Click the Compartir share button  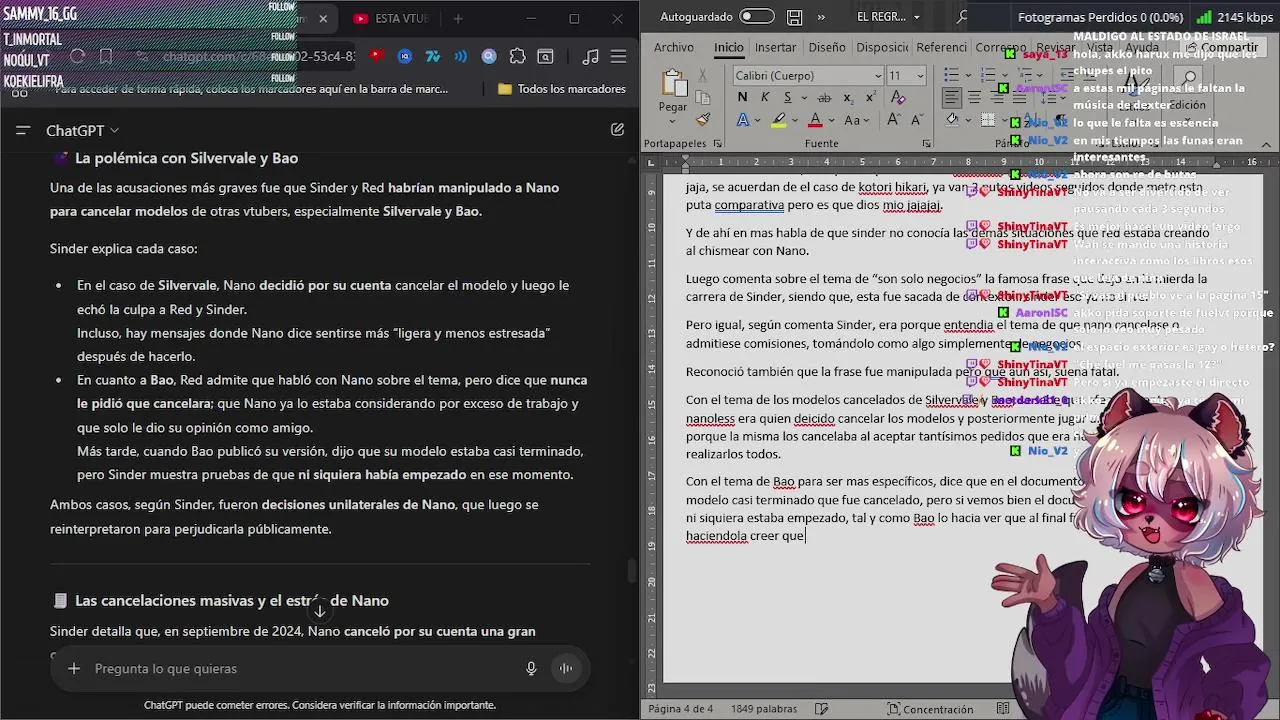coord(1221,47)
